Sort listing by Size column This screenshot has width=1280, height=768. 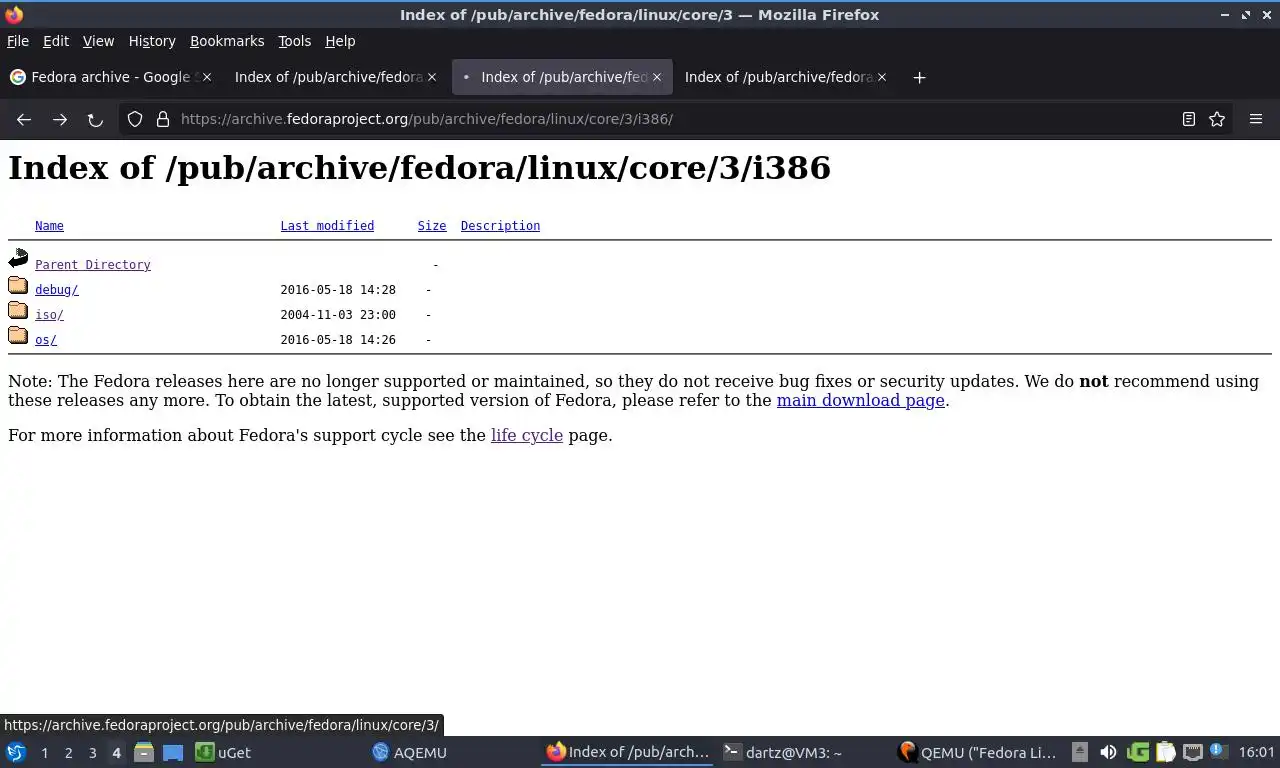(x=432, y=226)
